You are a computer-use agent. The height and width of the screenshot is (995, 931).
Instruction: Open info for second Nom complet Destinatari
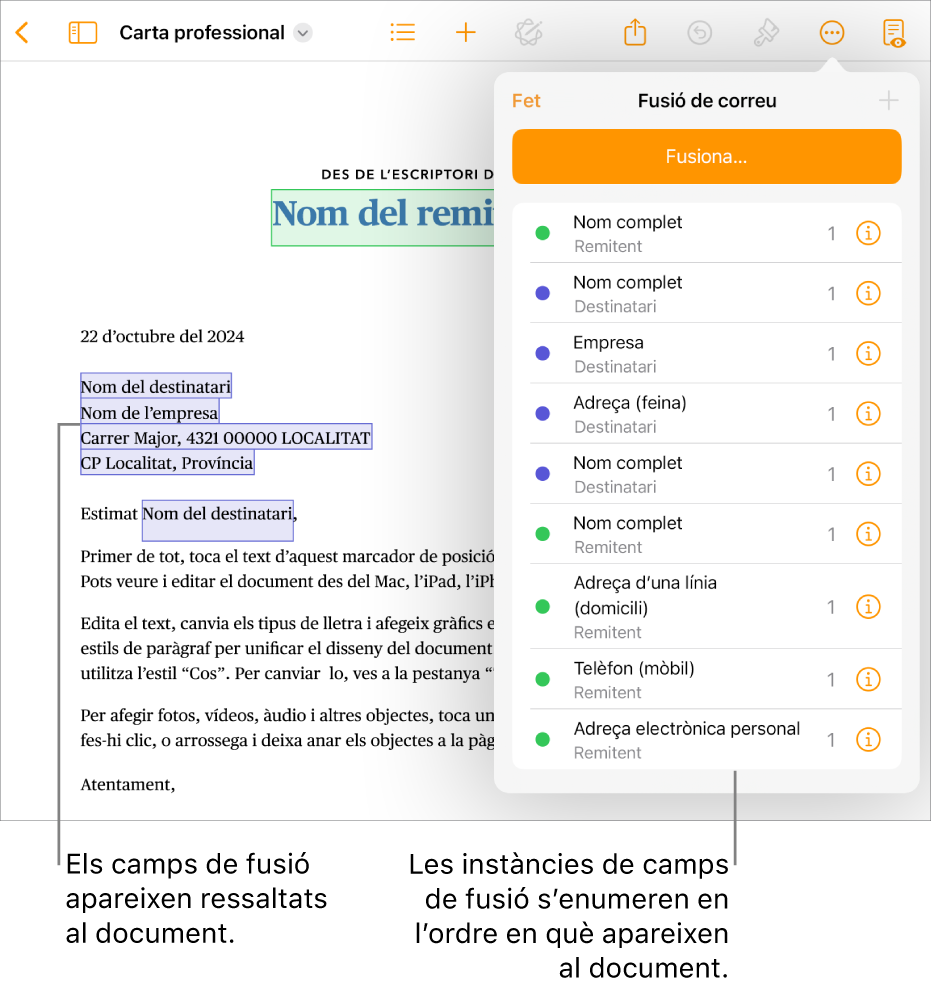point(868,474)
